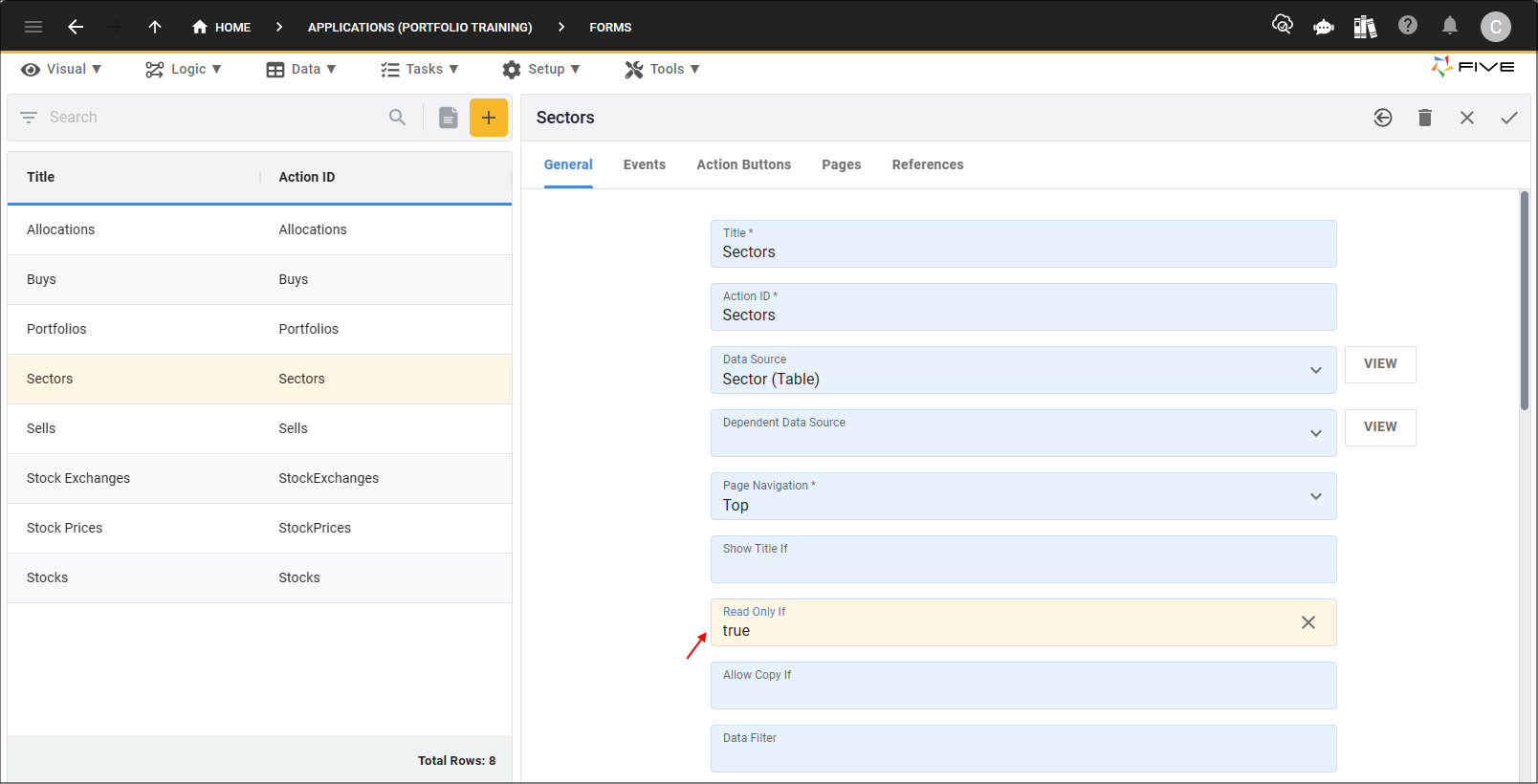The height and width of the screenshot is (784, 1538).
Task: Click the form vertical scrollbar
Action: pyautogui.click(x=1525, y=301)
